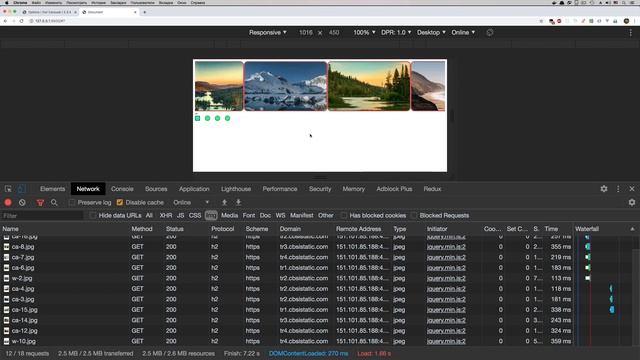This screenshot has height=360, width=640.
Task: Open the Memory tab
Action: click(353, 189)
